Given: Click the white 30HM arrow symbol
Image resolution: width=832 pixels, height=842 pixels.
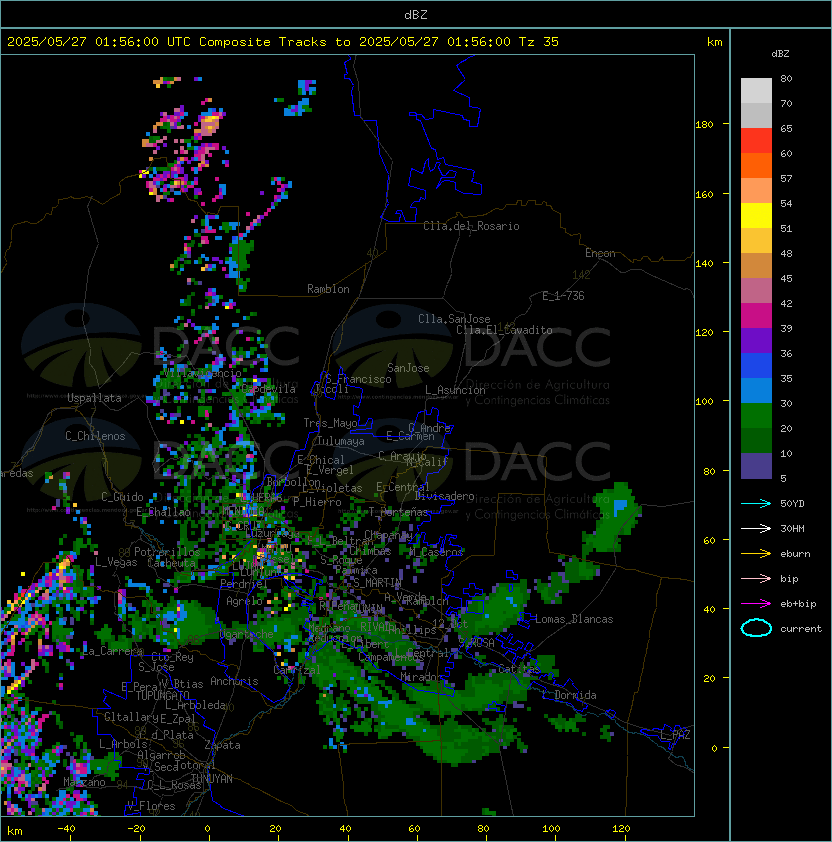Looking at the screenshot, I should click(756, 529).
